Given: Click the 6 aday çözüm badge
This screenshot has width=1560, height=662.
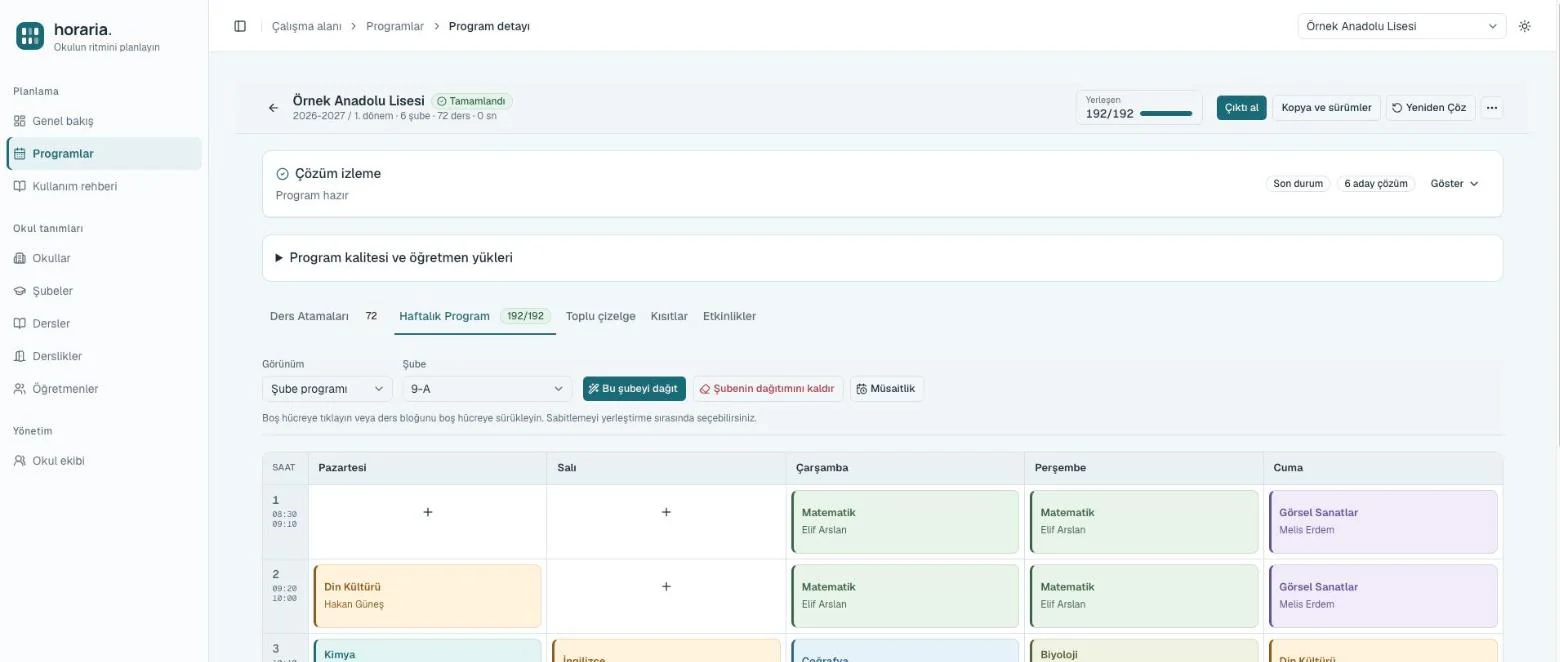Looking at the screenshot, I should pos(1375,184).
